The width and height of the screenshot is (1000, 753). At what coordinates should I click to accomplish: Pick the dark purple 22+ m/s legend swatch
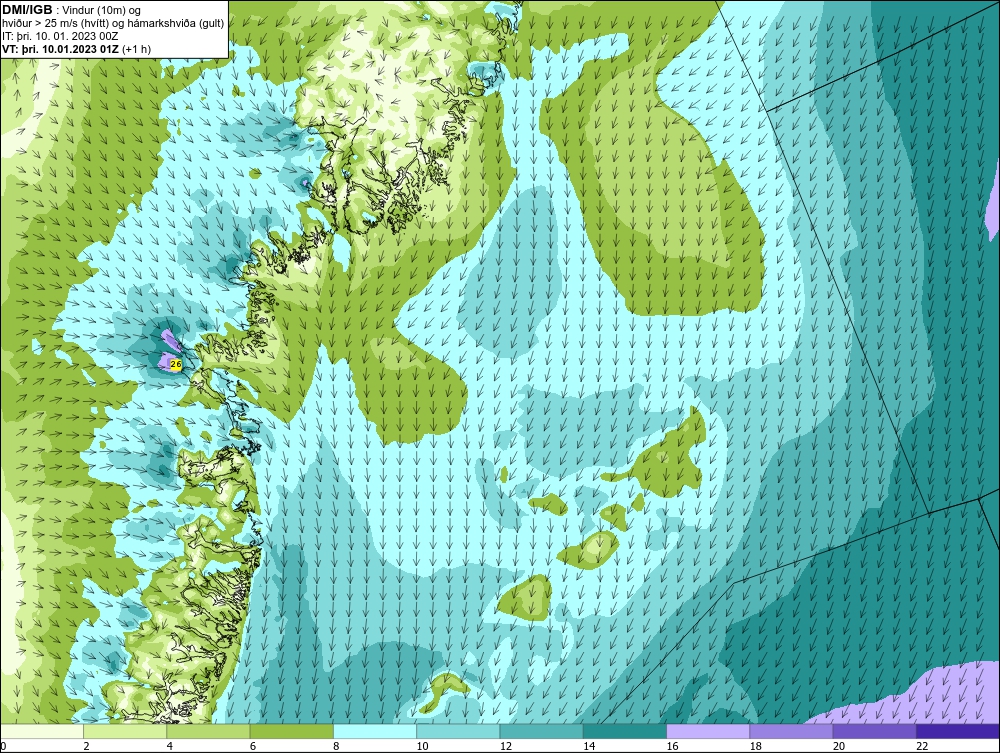958,731
